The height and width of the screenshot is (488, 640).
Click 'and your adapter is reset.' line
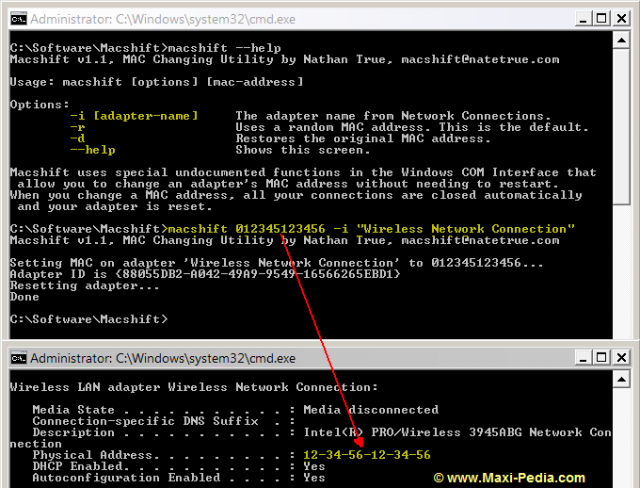pos(115,206)
